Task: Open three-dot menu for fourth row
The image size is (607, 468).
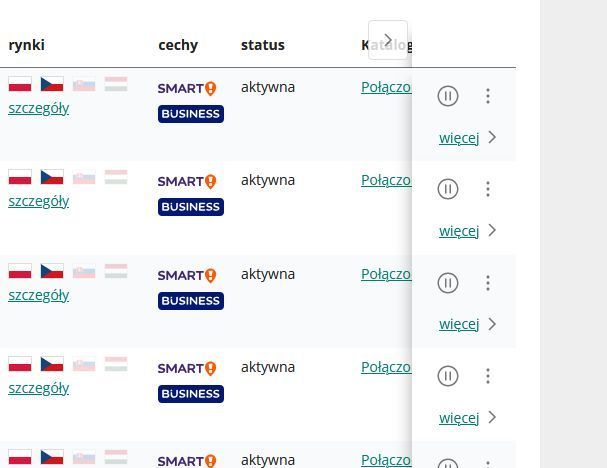Action: click(x=488, y=376)
